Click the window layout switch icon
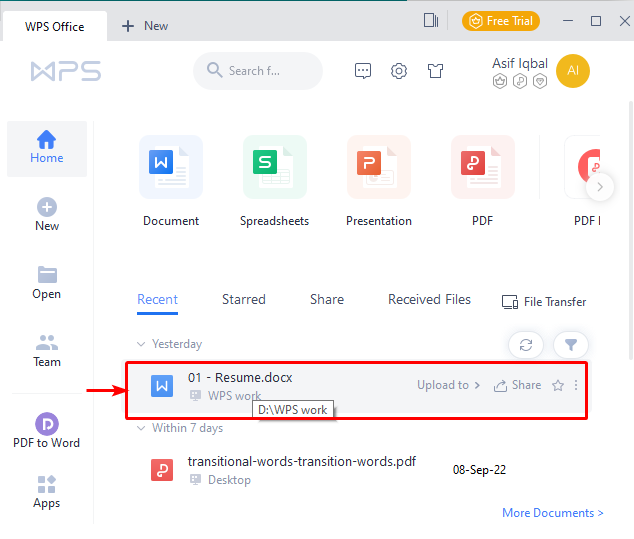This screenshot has width=634, height=539. point(431,20)
